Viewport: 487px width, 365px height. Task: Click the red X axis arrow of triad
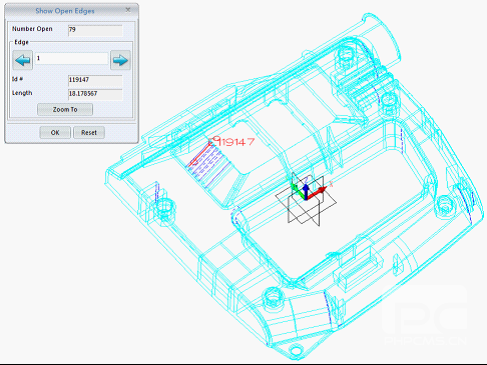[x=318, y=192]
